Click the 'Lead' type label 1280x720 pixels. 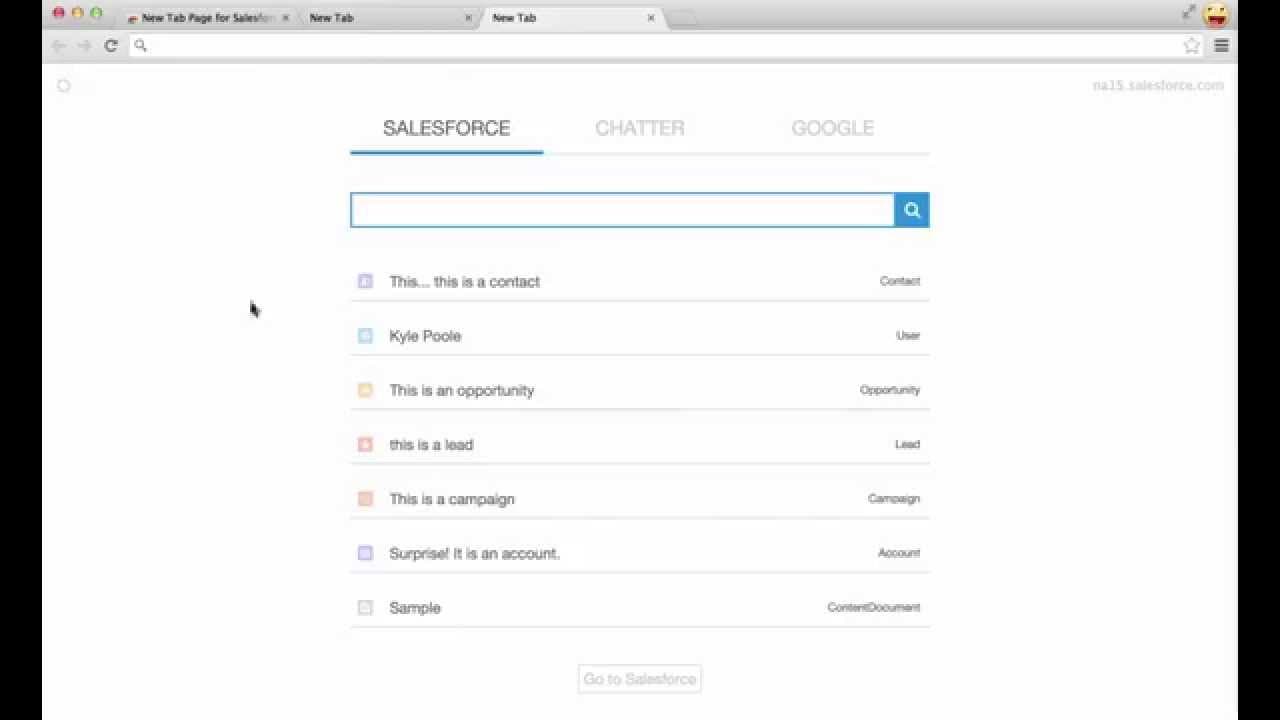click(907, 444)
